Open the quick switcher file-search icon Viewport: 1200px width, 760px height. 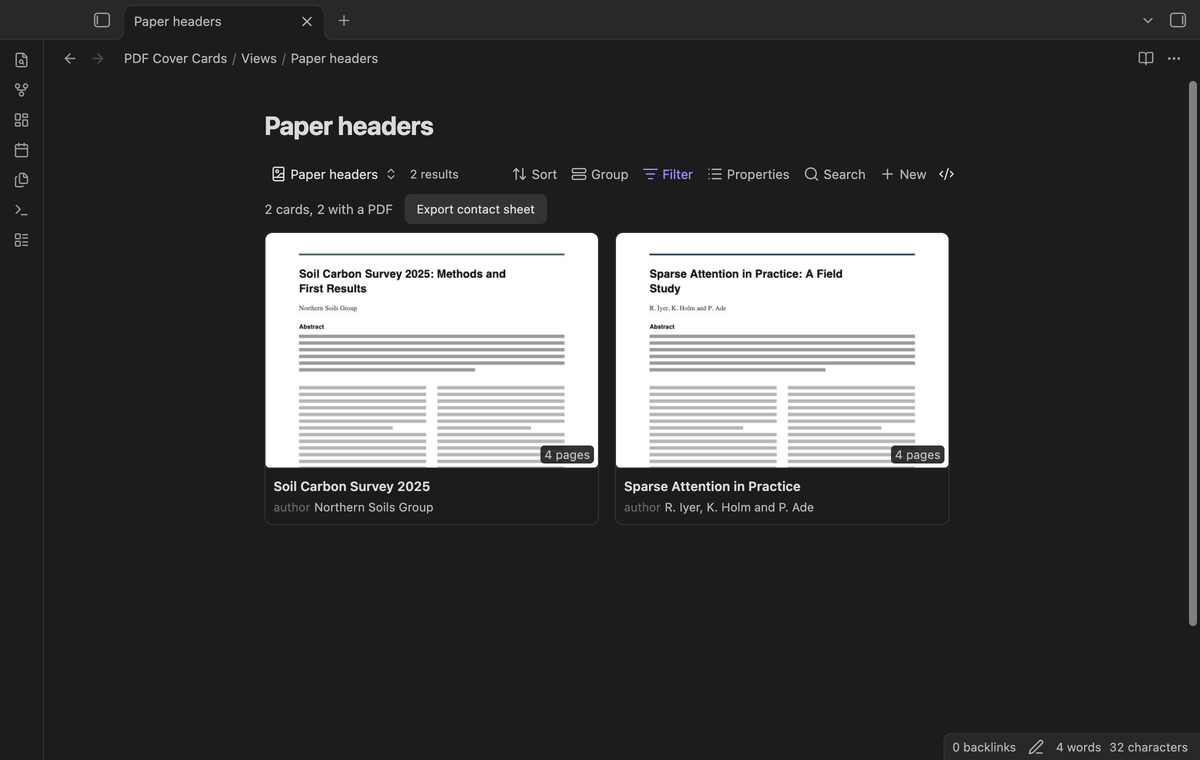click(x=21, y=60)
